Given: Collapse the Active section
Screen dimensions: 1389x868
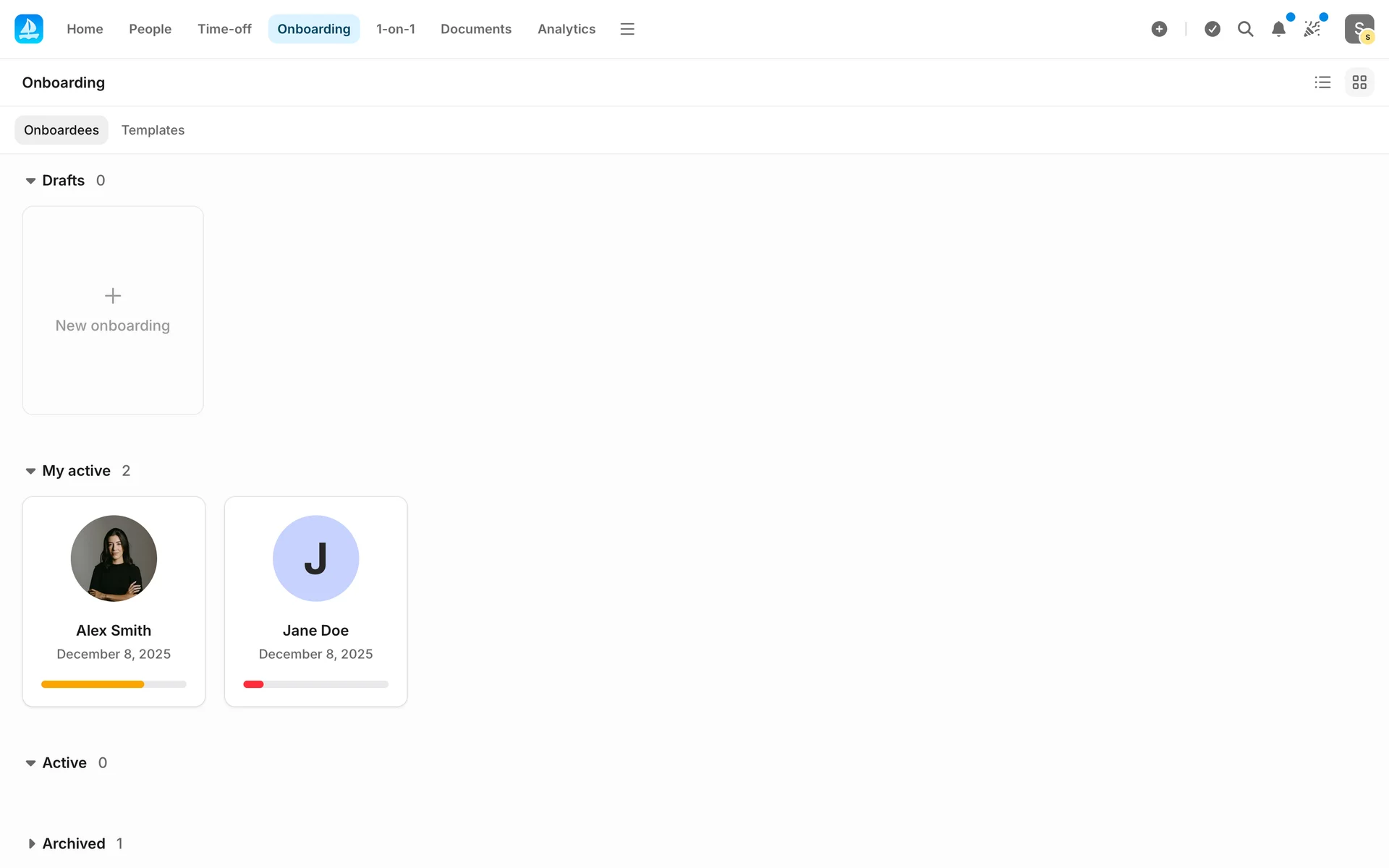Looking at the screenshot, I should [30, 763].
